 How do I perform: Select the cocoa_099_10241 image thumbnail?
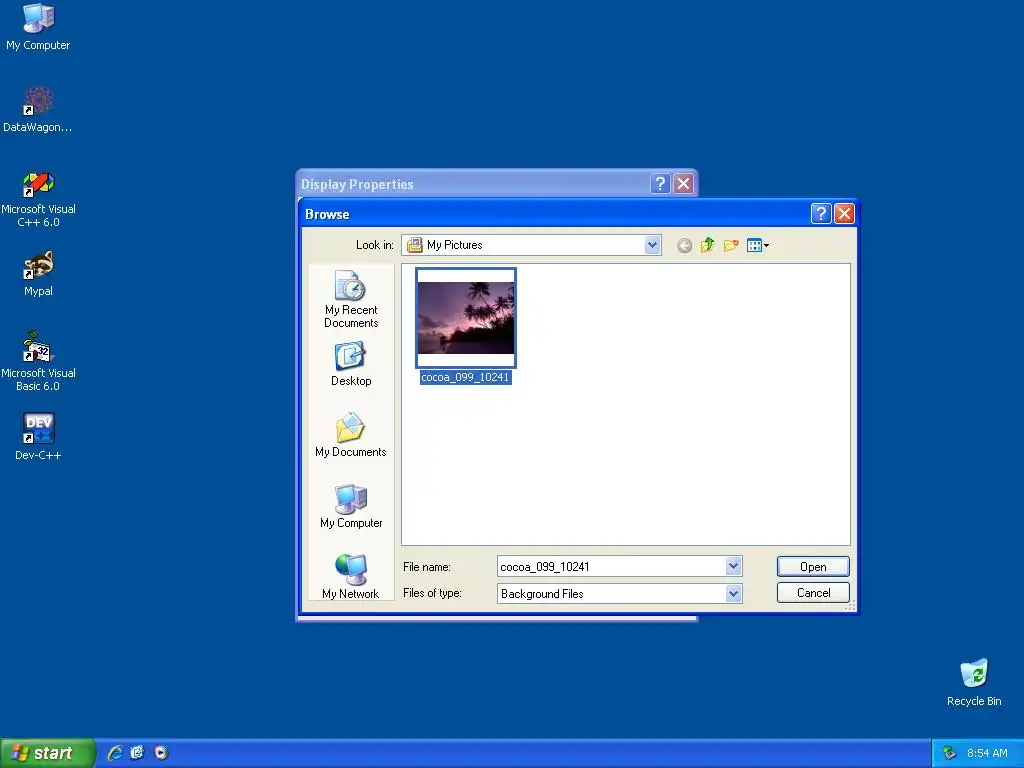(x=466, y=318)
